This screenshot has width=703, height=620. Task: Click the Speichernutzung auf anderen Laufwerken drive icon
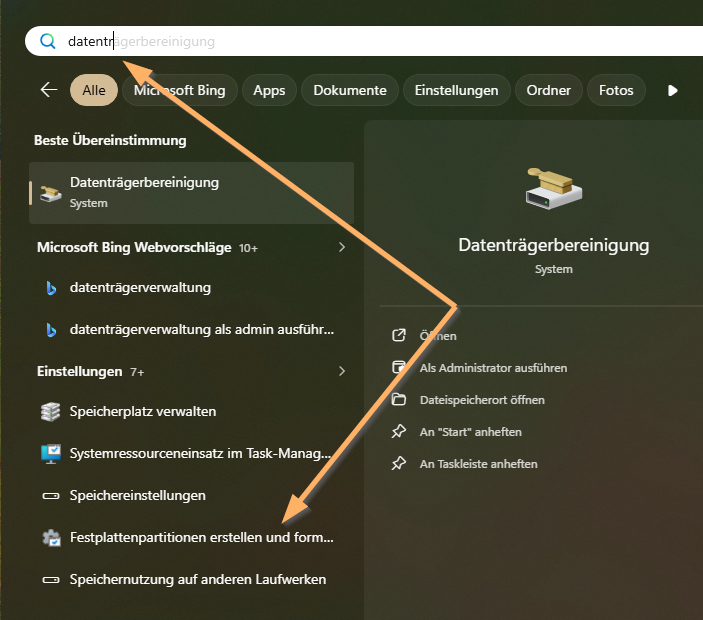51,580
